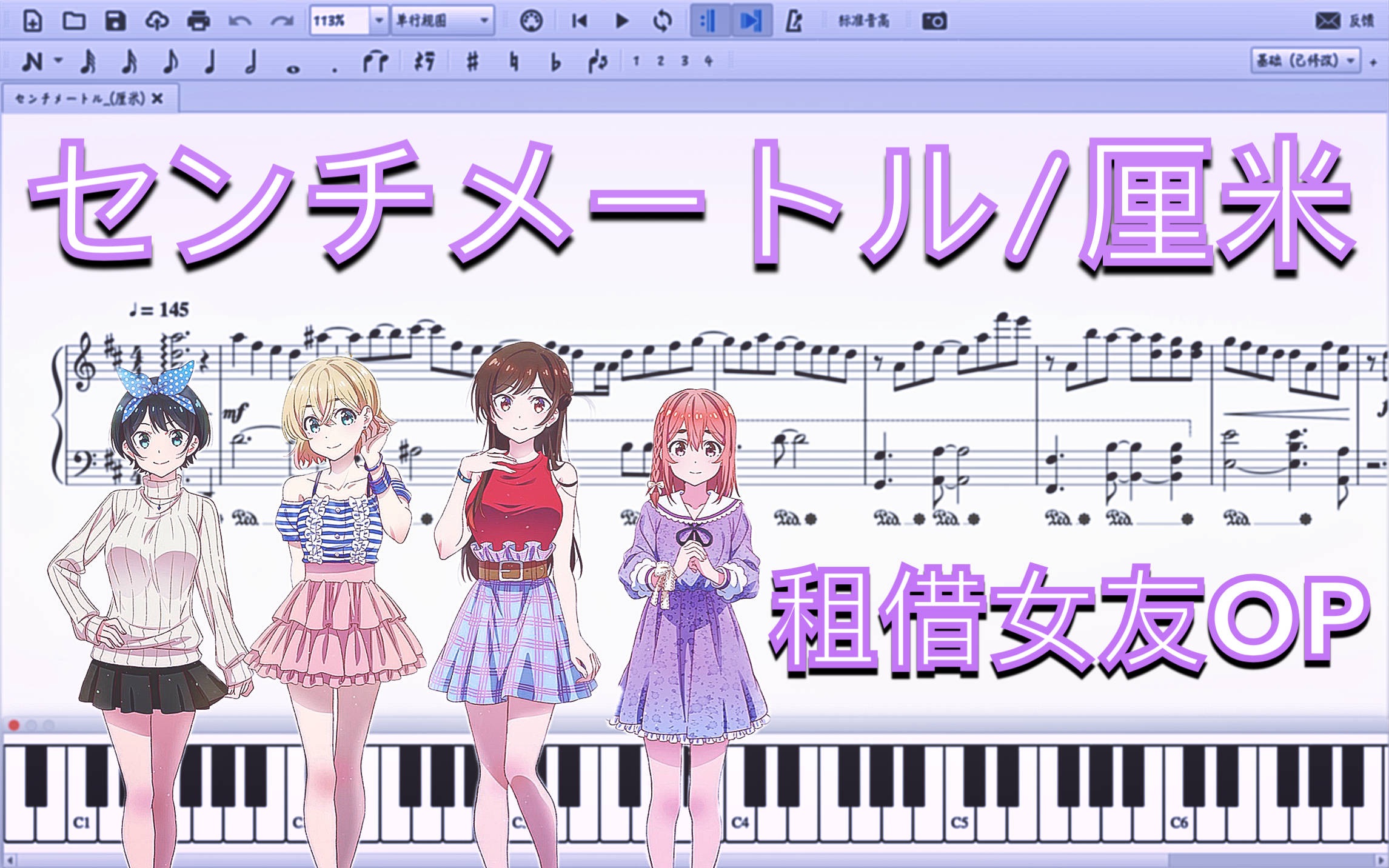The height and width of the screenshot is (868, 1389).
Task: Upload the score using the cloud icon
Action: (x=157, y=21)
